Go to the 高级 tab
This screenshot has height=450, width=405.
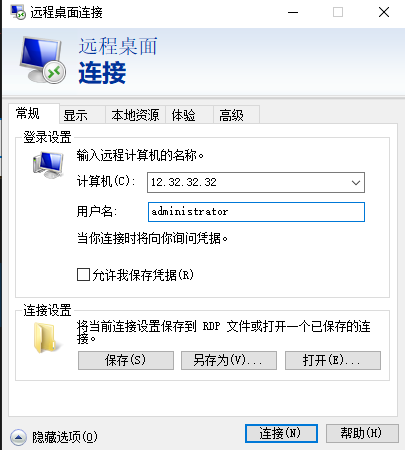click(231, 115)
